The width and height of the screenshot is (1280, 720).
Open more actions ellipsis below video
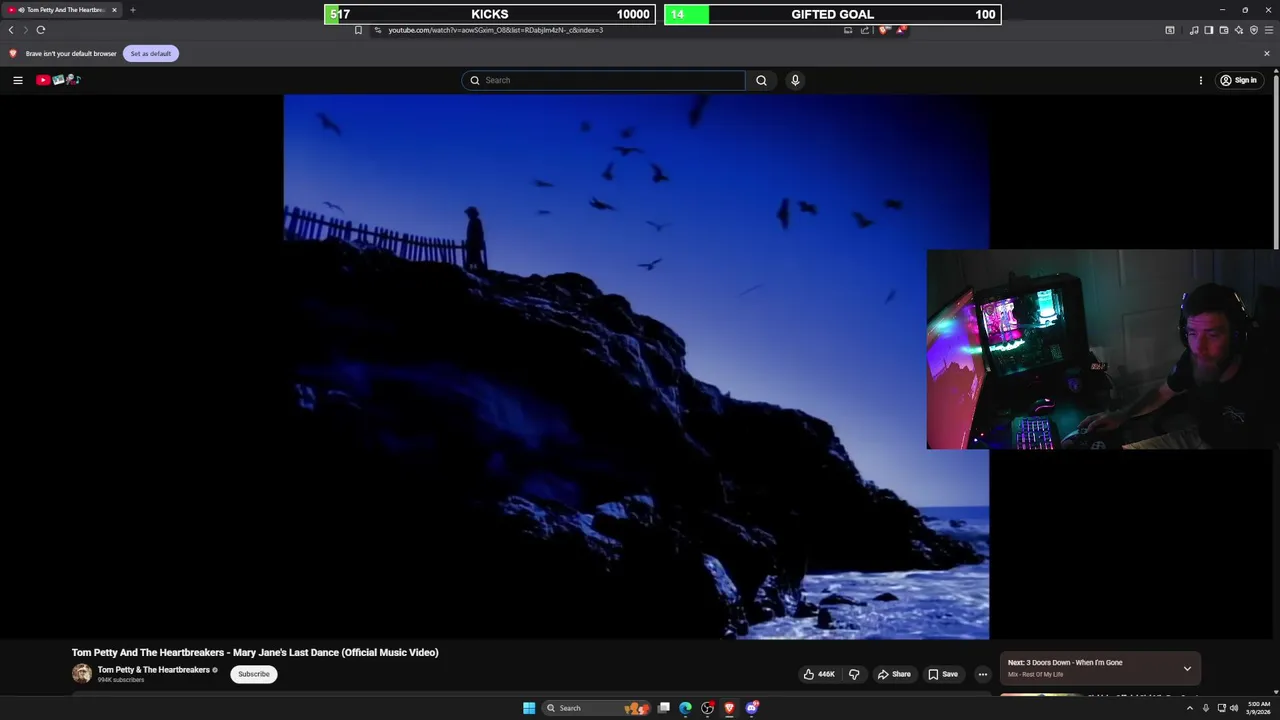[982, 674]
